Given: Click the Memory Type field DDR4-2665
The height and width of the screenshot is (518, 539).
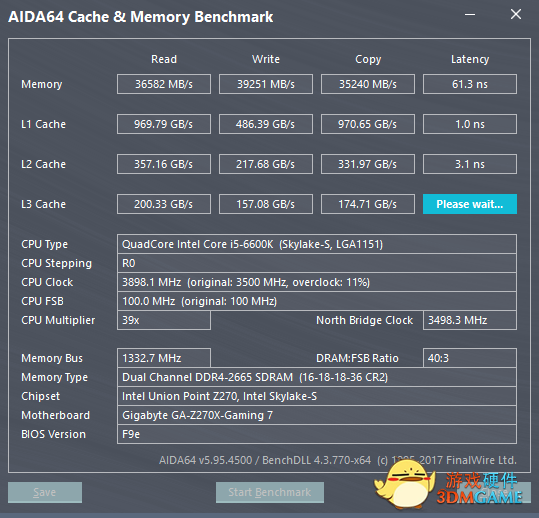Looking at the screenshot, I should click(x=317, y=377).
